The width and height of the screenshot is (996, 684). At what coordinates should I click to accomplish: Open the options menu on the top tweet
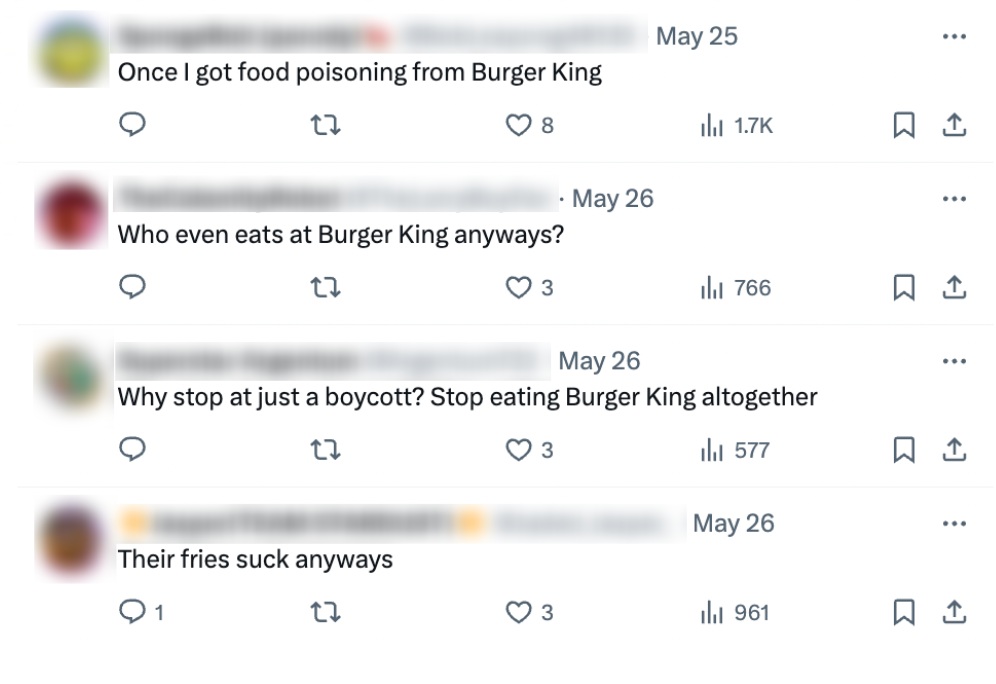point(953,36)
